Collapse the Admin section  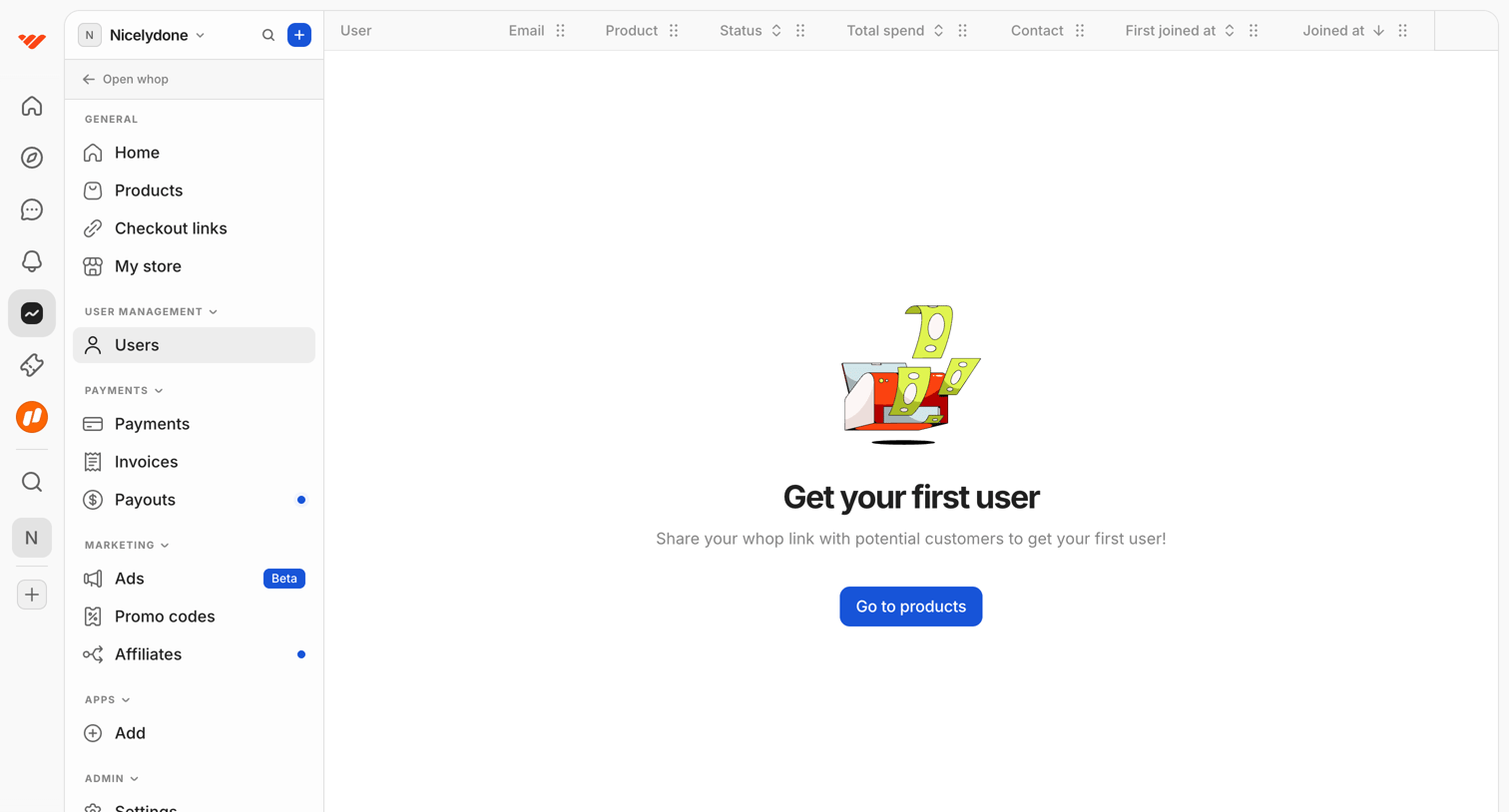[x=112, y=779]
